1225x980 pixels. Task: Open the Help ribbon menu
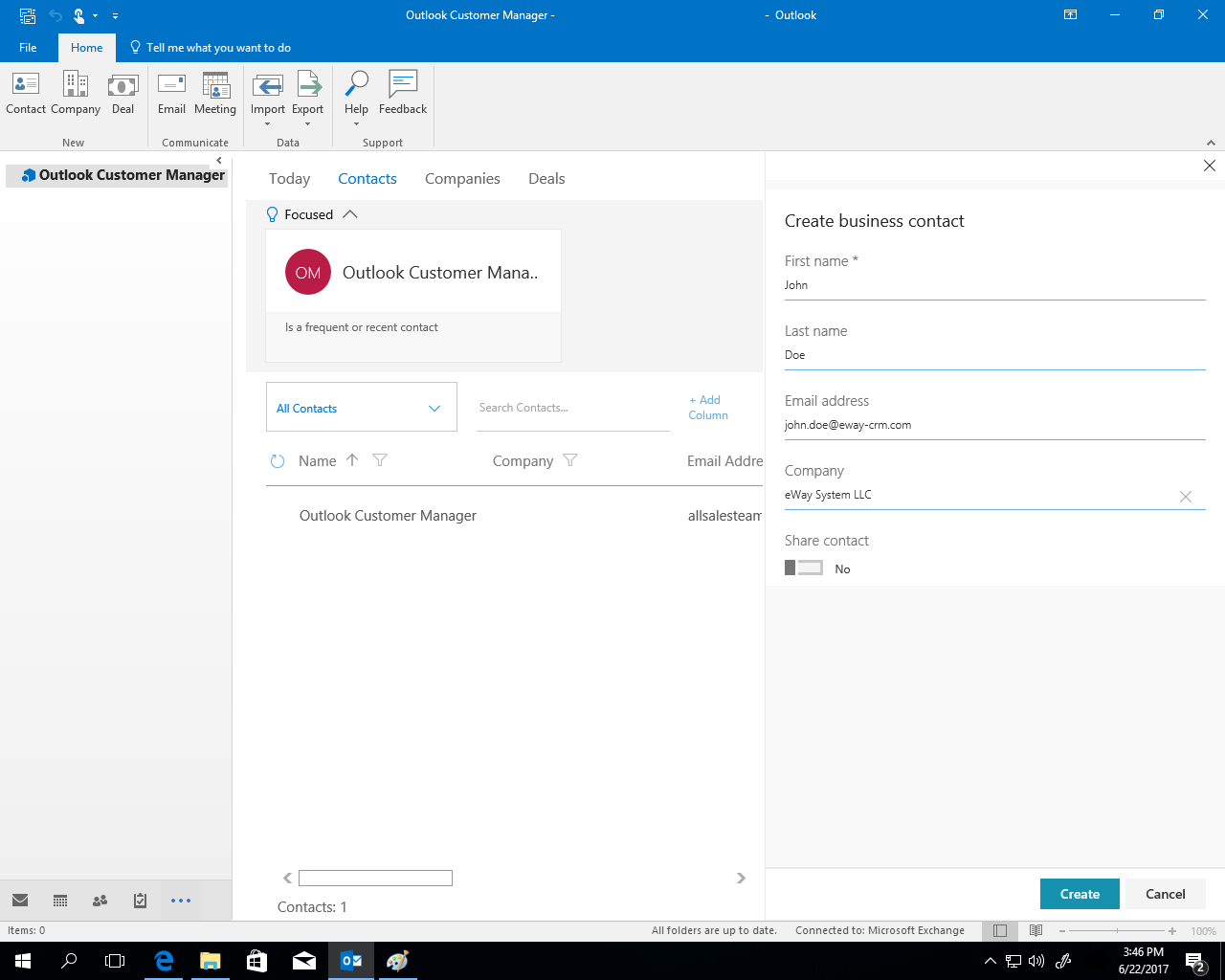(356, 99)
